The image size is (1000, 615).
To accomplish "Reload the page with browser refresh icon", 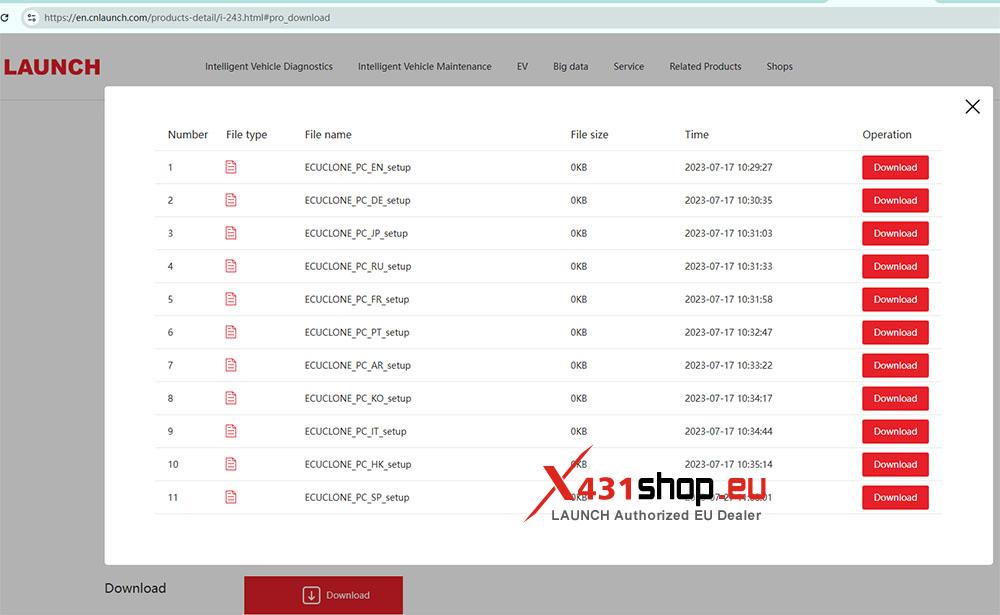I will 4,18.
